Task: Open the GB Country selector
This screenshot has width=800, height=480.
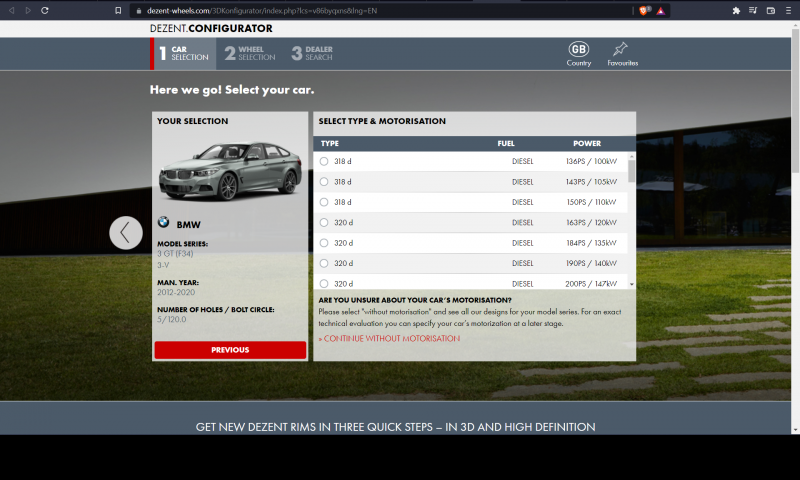Action: tap(579, 54)
